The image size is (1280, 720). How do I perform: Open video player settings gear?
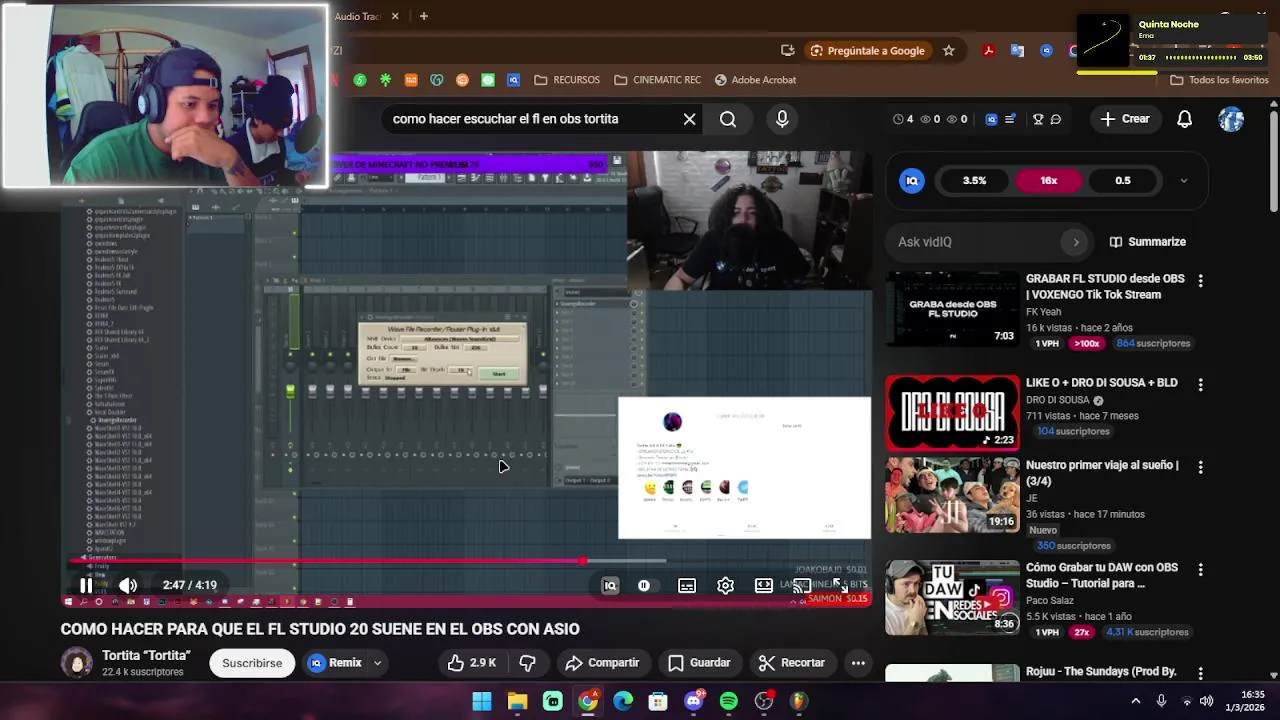(x=725, y=586)
